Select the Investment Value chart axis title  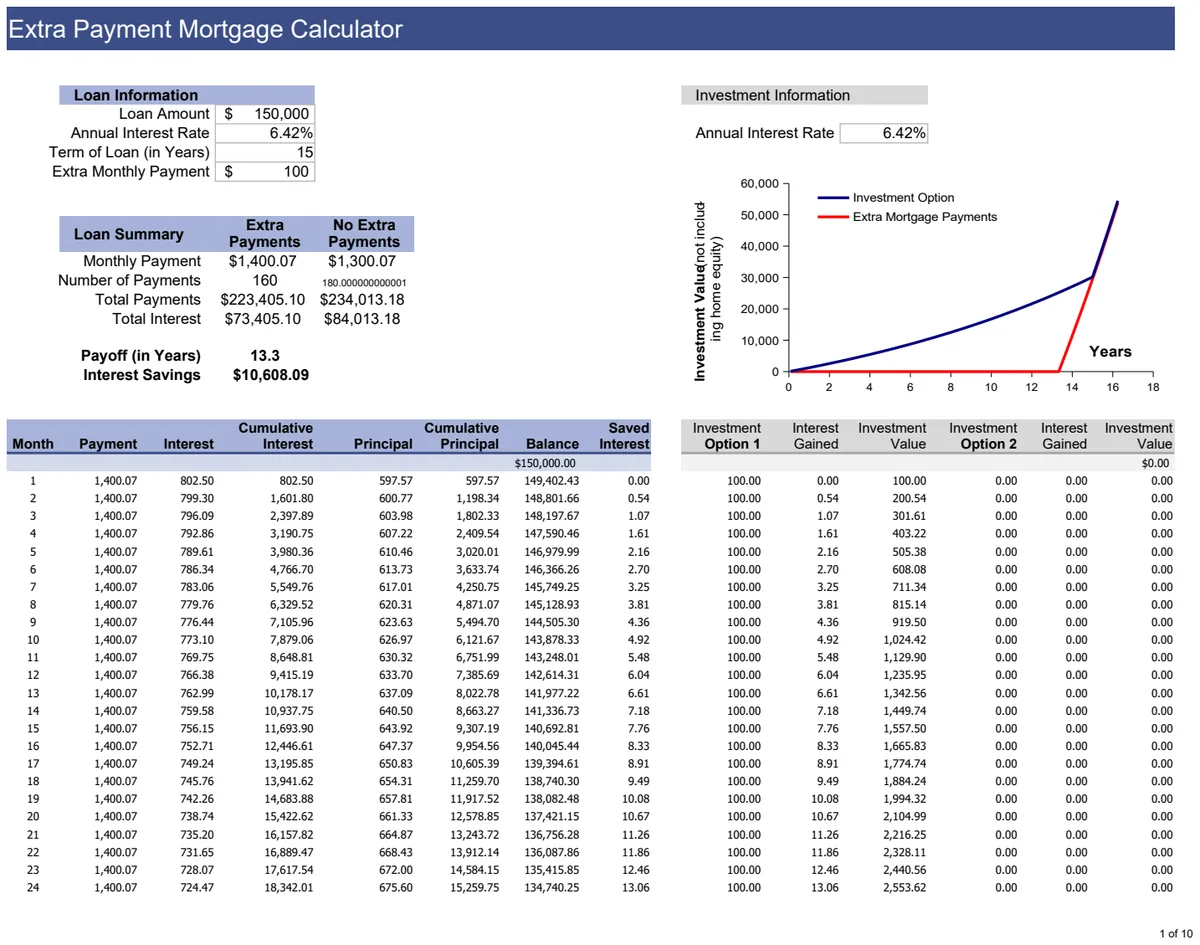tap(707, 291)
